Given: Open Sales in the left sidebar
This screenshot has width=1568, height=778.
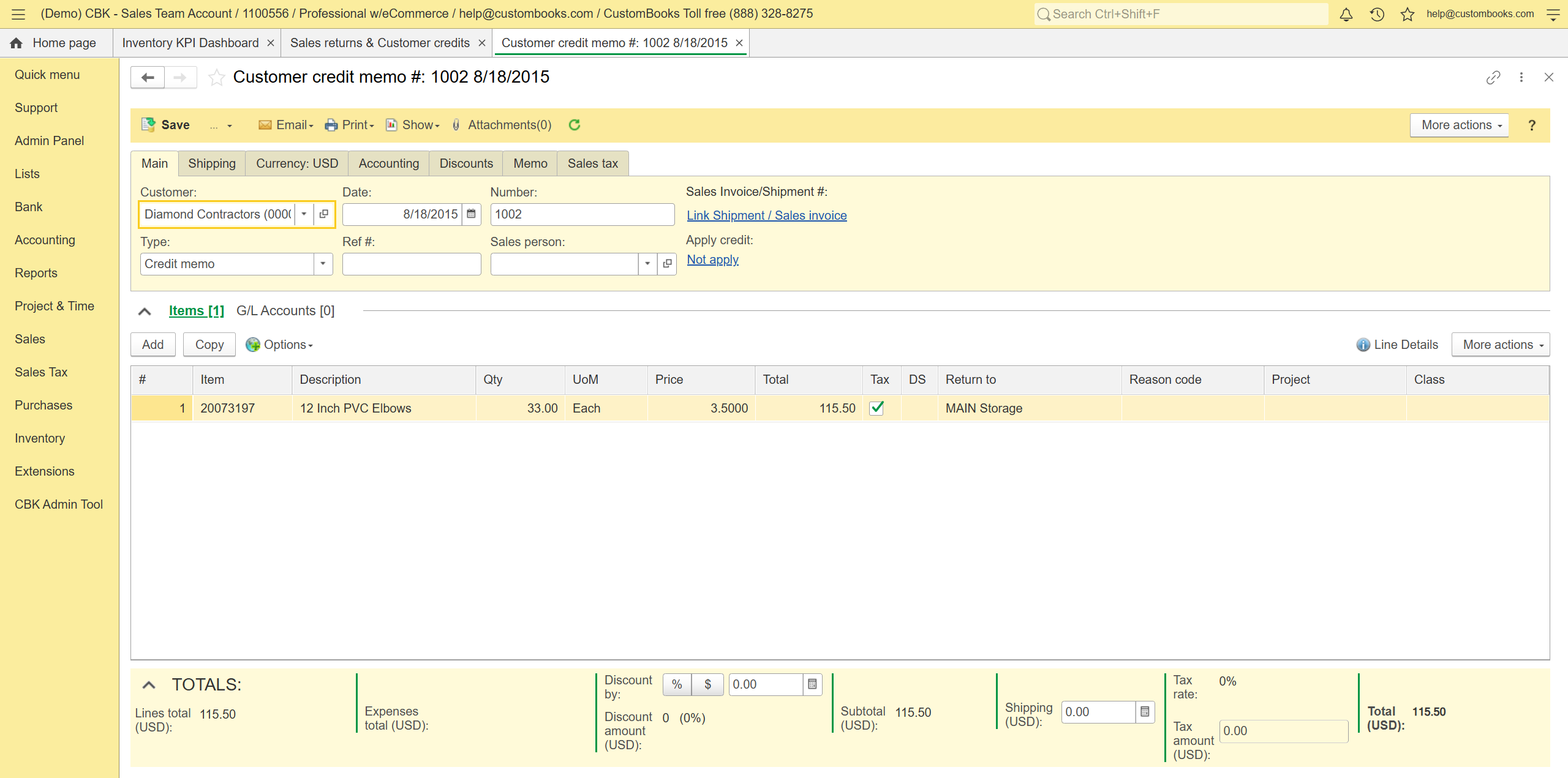Looking at the screenshot, I should tap(30, 339).
